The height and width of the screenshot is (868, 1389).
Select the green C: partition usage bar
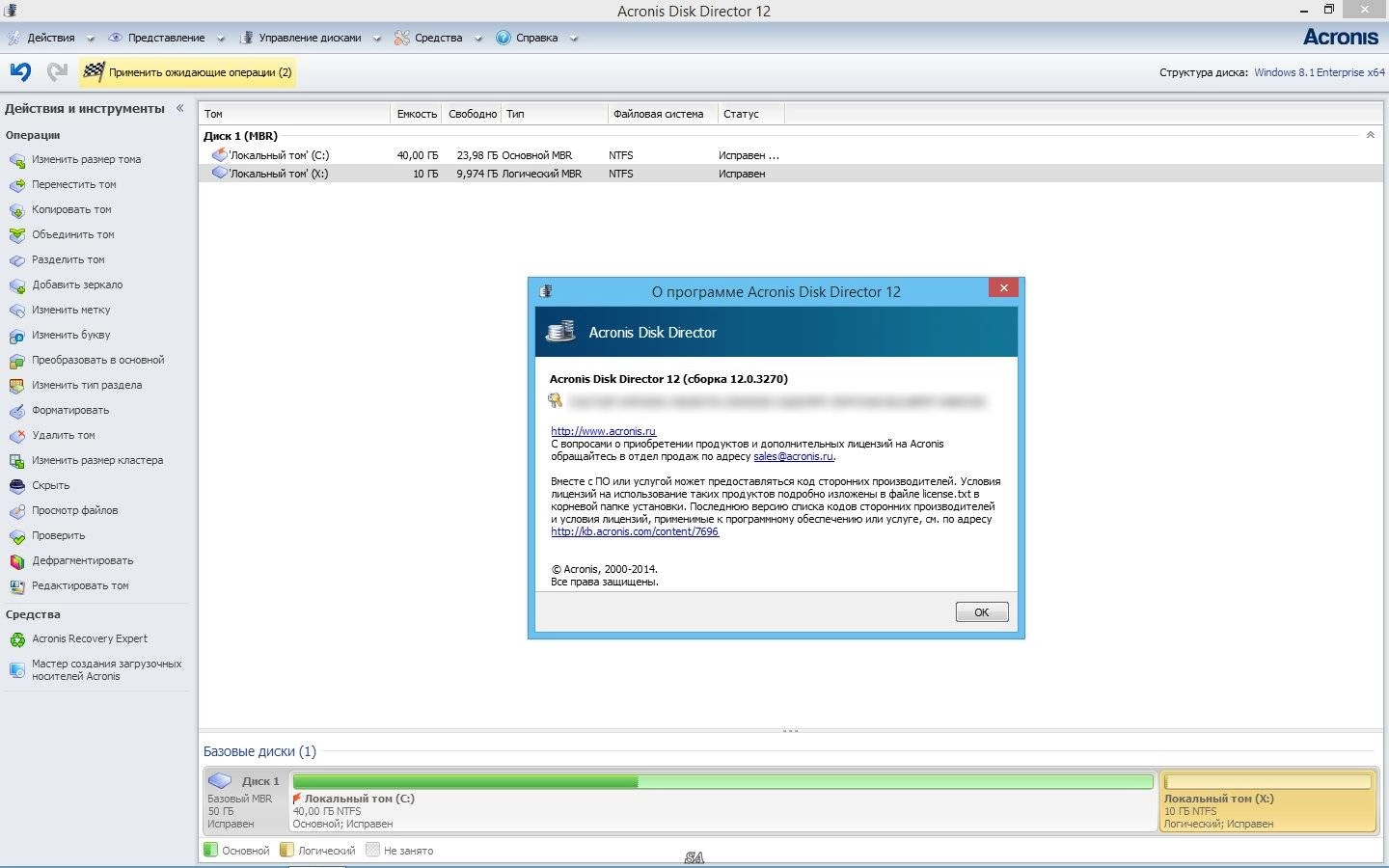(x=723, y=781)
